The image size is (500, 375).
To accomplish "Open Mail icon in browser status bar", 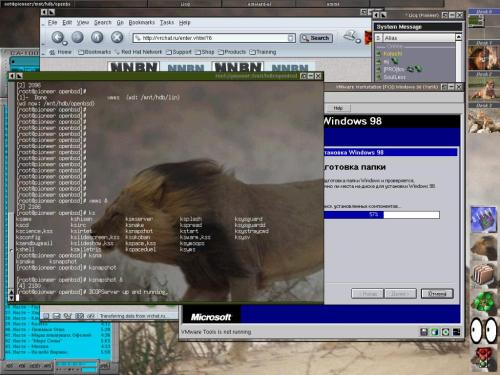I will (57, 315).
